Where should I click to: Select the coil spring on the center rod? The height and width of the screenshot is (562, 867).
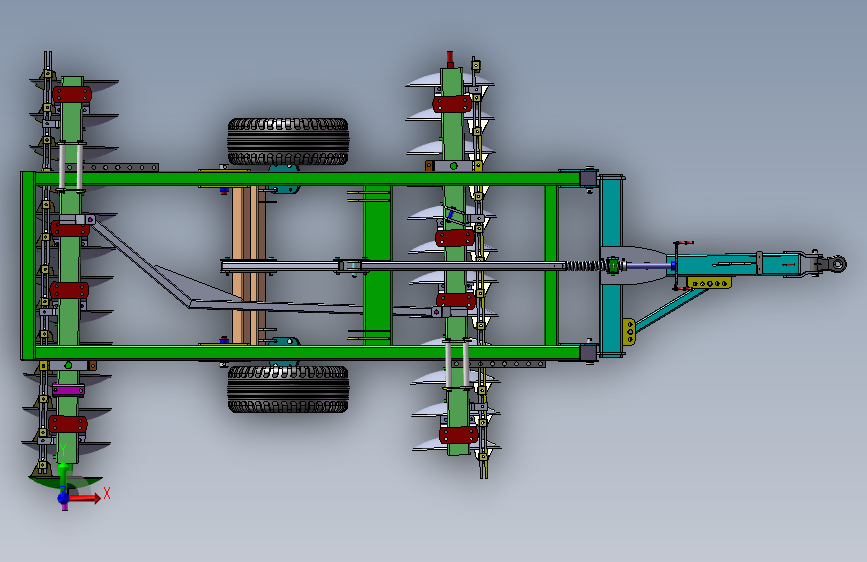pos(585,266)
